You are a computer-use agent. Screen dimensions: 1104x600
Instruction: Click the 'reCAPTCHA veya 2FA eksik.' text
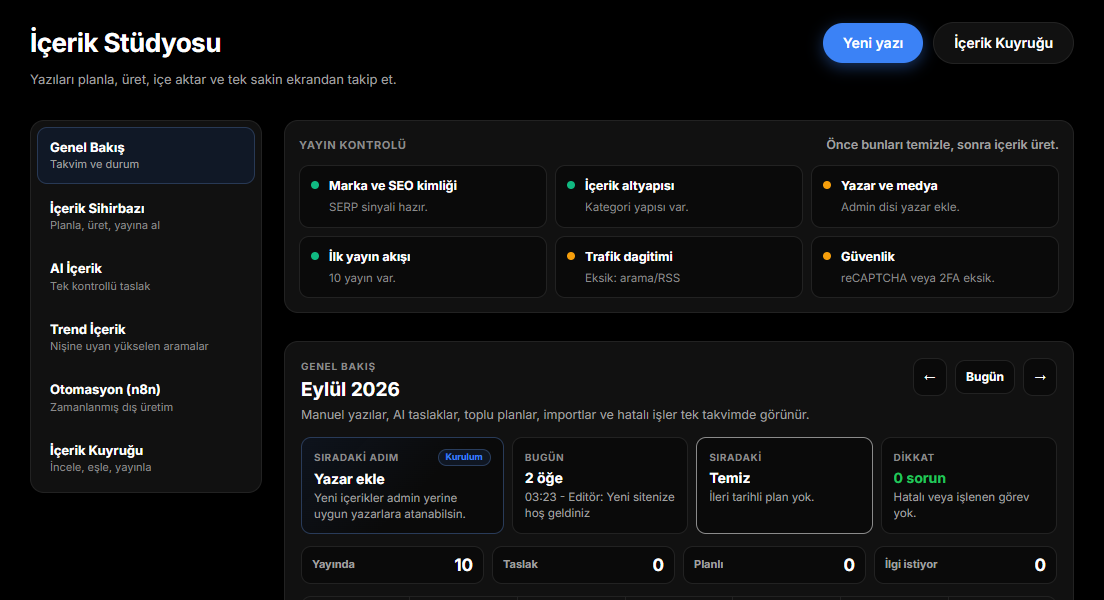[x=917, y=278]
